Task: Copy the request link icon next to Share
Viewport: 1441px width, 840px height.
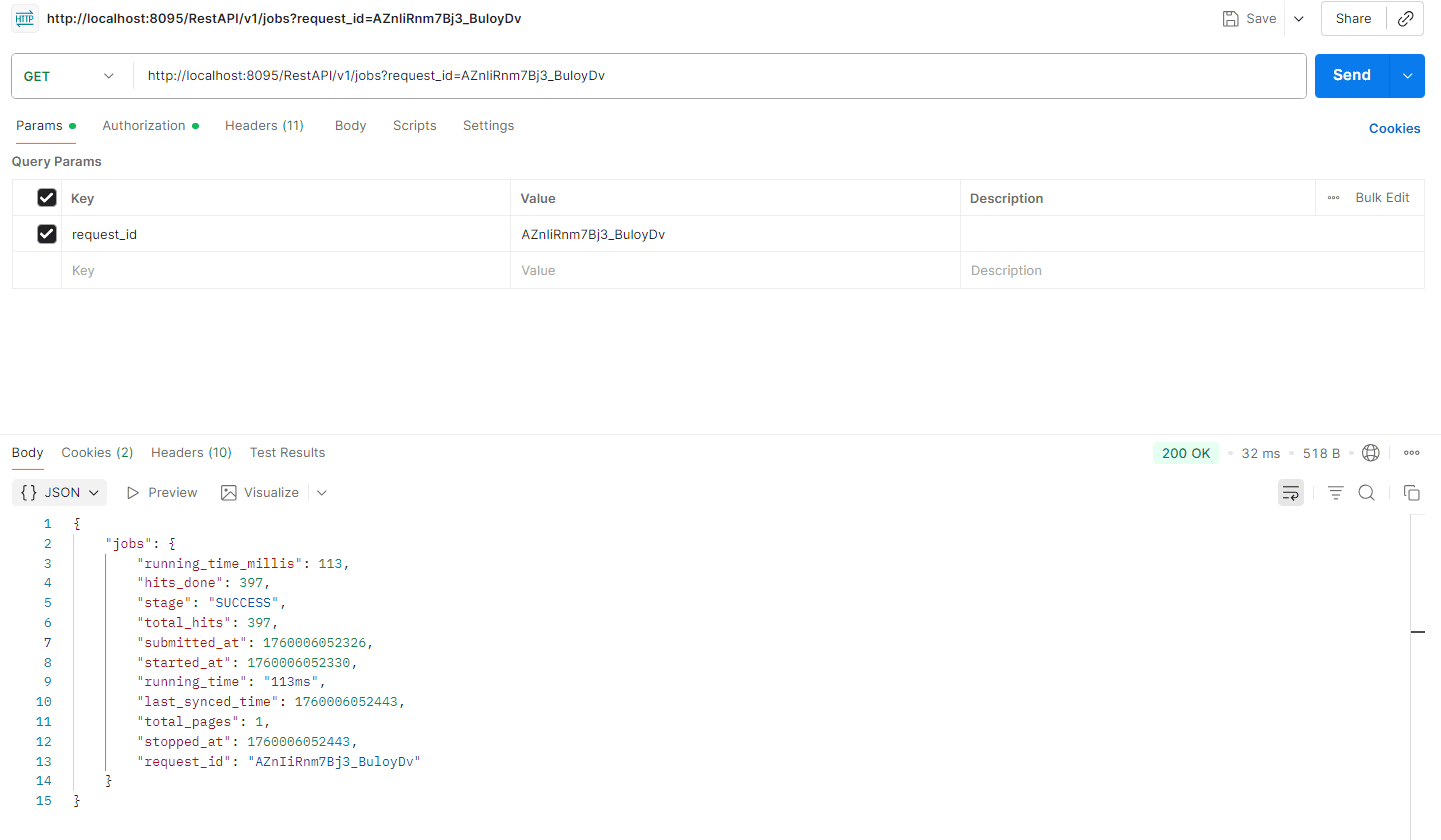Action: pos(1407,18)
